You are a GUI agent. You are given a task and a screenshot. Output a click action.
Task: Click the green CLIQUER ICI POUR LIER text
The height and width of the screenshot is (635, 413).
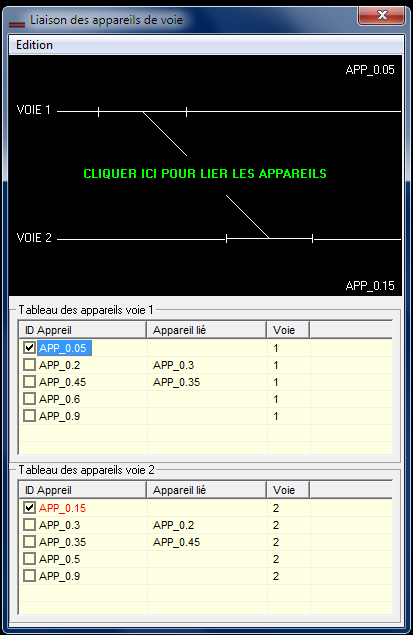[205, 174]
